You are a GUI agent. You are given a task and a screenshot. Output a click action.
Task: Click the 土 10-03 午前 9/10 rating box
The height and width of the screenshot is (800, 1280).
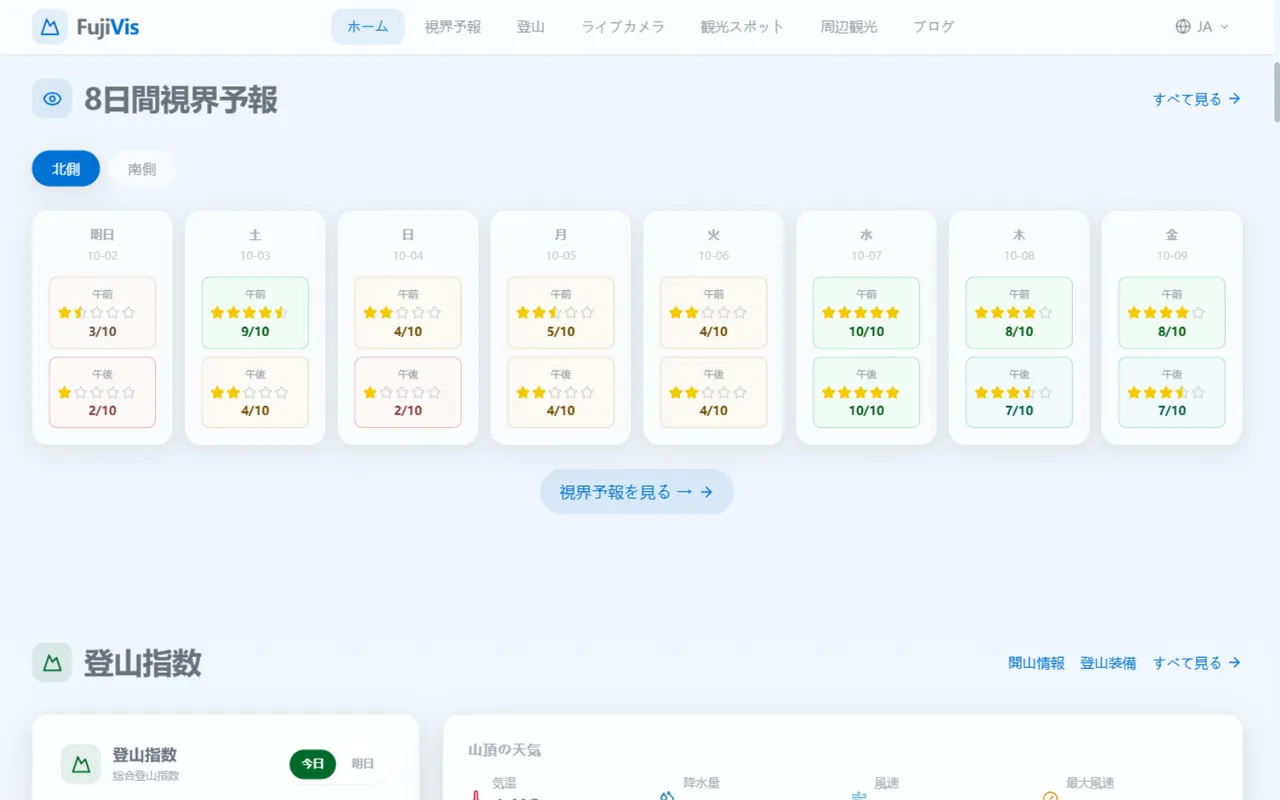click(255, 313)
